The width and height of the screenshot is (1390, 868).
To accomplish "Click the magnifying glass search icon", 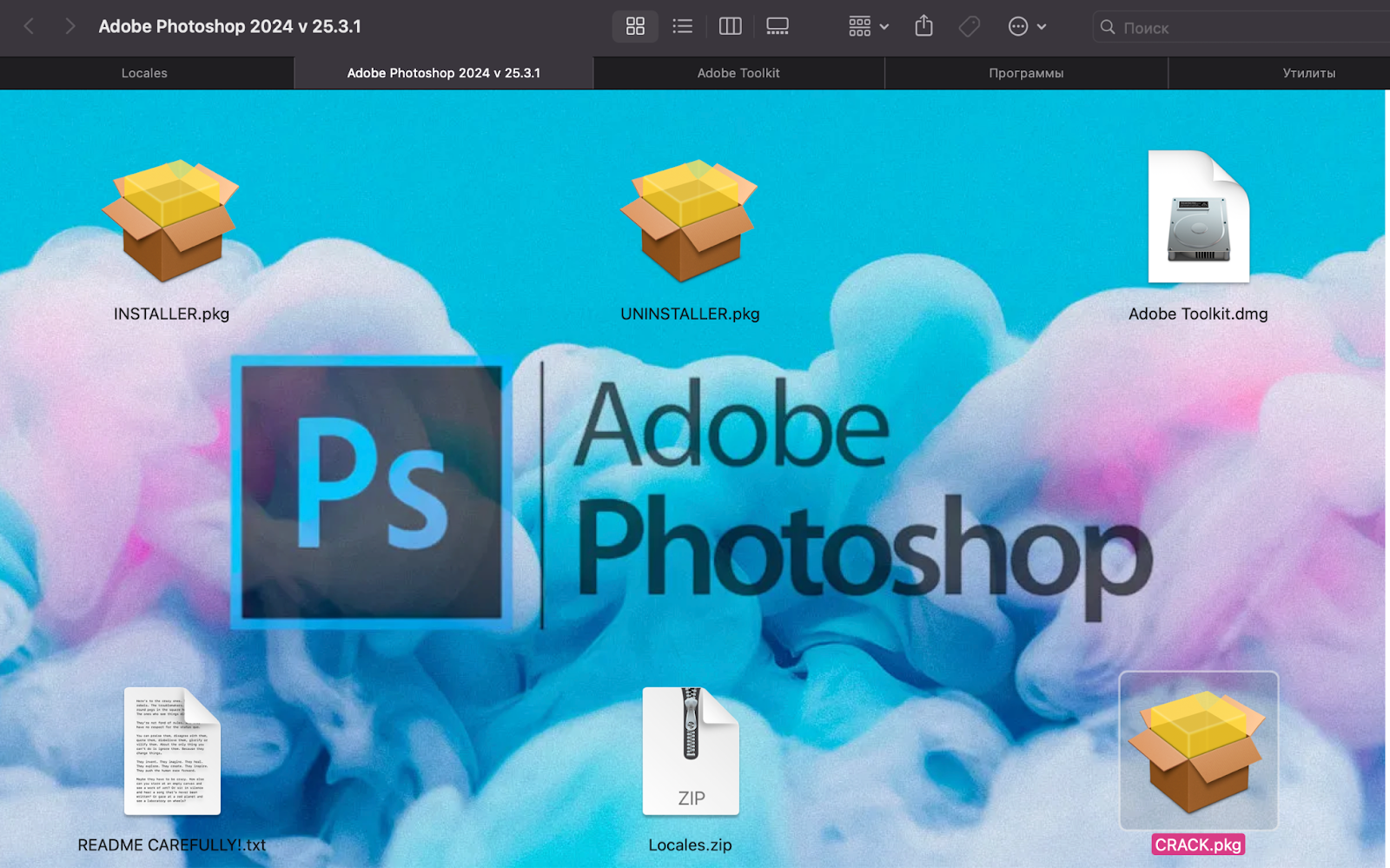I will [1108, 27].
